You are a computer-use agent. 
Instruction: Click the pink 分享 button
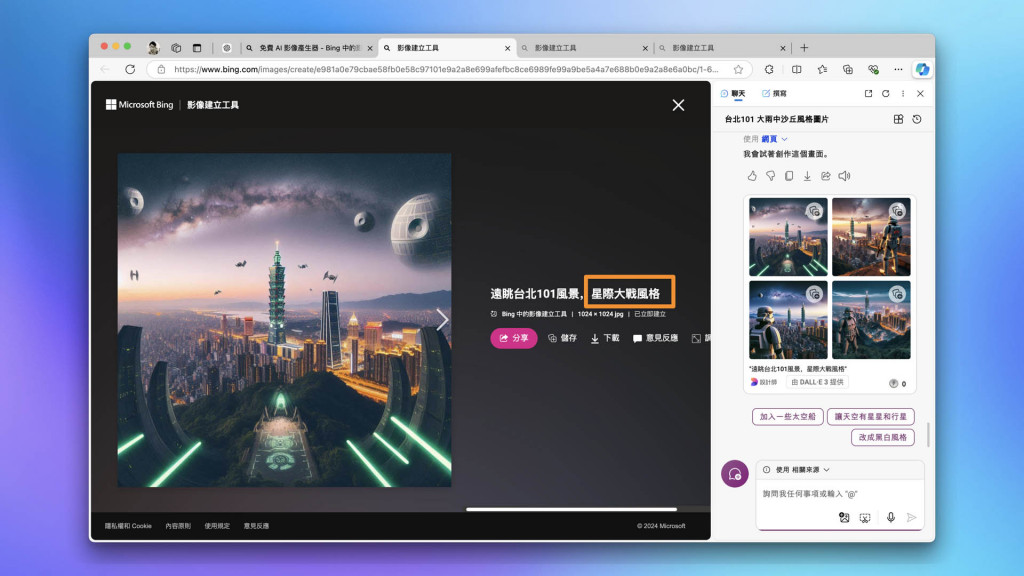(x=513, y=338)
